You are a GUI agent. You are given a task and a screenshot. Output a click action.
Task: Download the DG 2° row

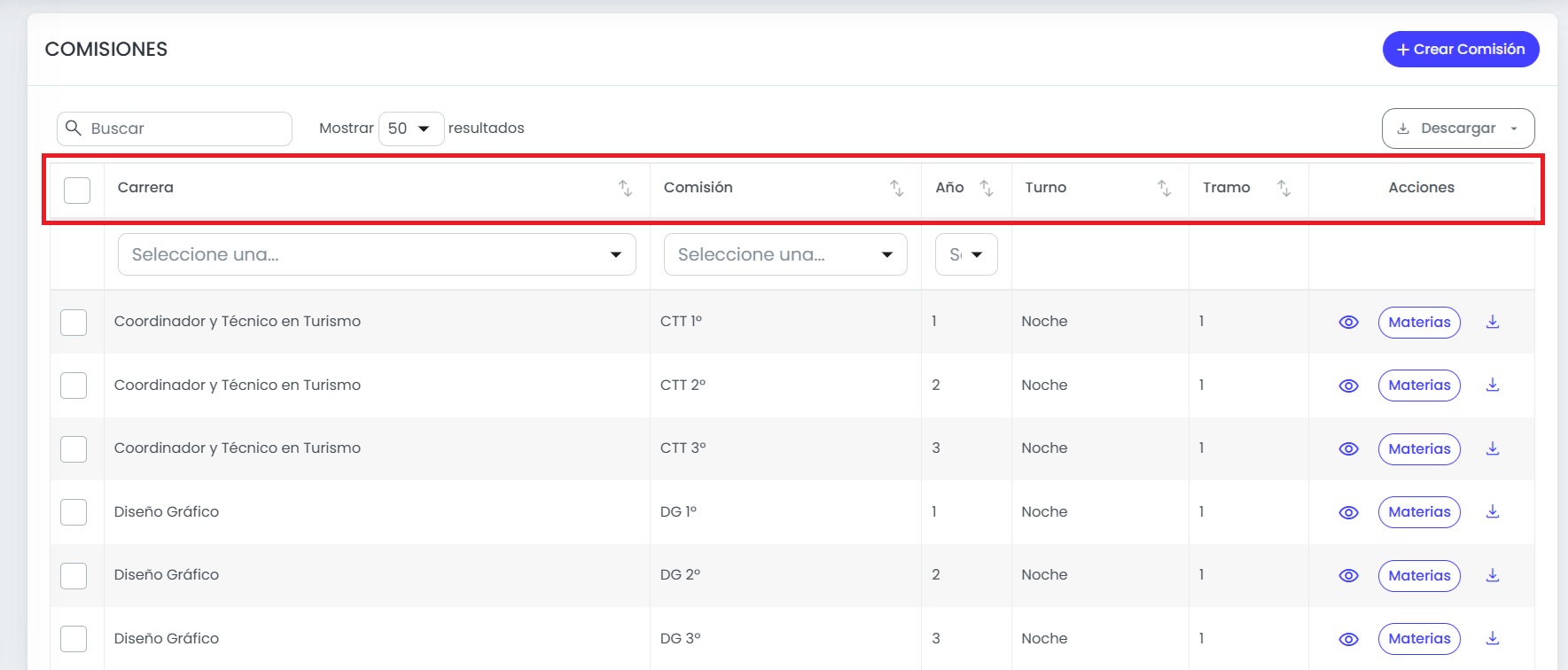click(1493, 575)
